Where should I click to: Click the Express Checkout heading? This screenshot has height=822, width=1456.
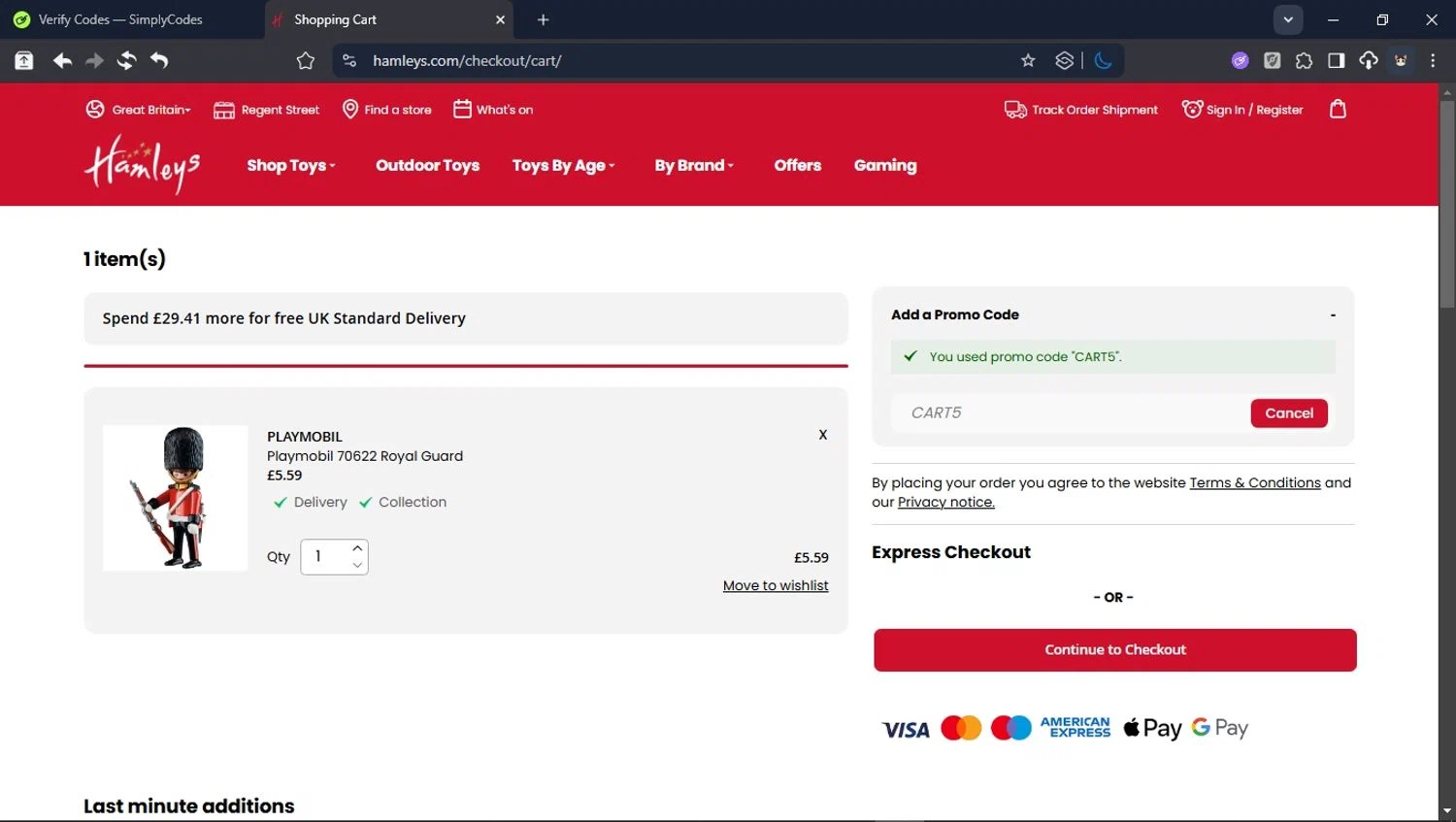click(951, 552)
